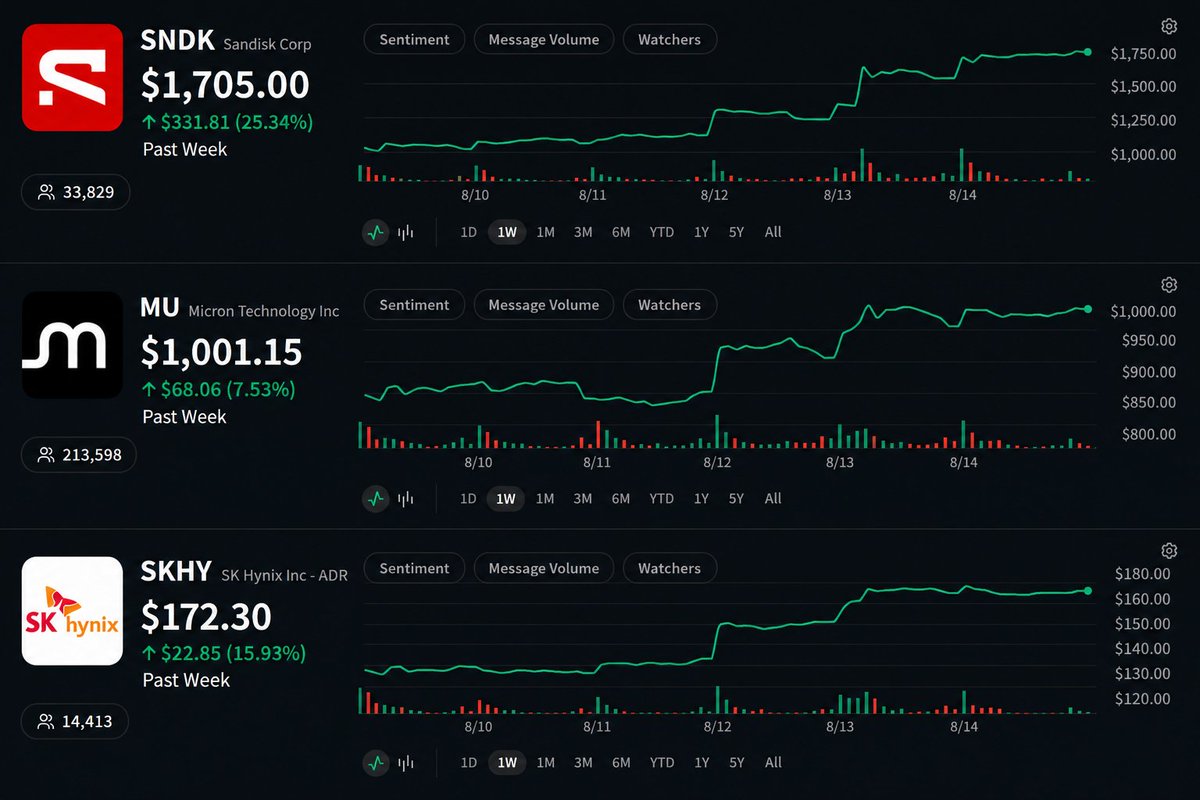Switch SKHY chart to 3M range
Viewport: 1200px width, 800px height.
pos(583,762)
